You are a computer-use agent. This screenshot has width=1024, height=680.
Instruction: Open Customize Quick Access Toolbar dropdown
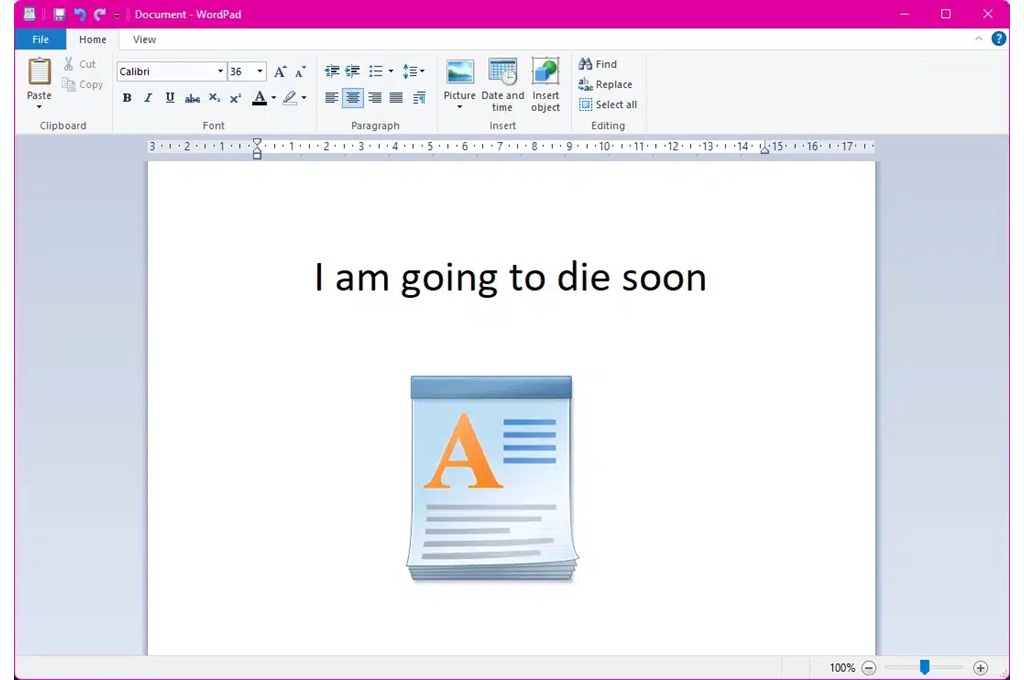click(x=117, y=15)
